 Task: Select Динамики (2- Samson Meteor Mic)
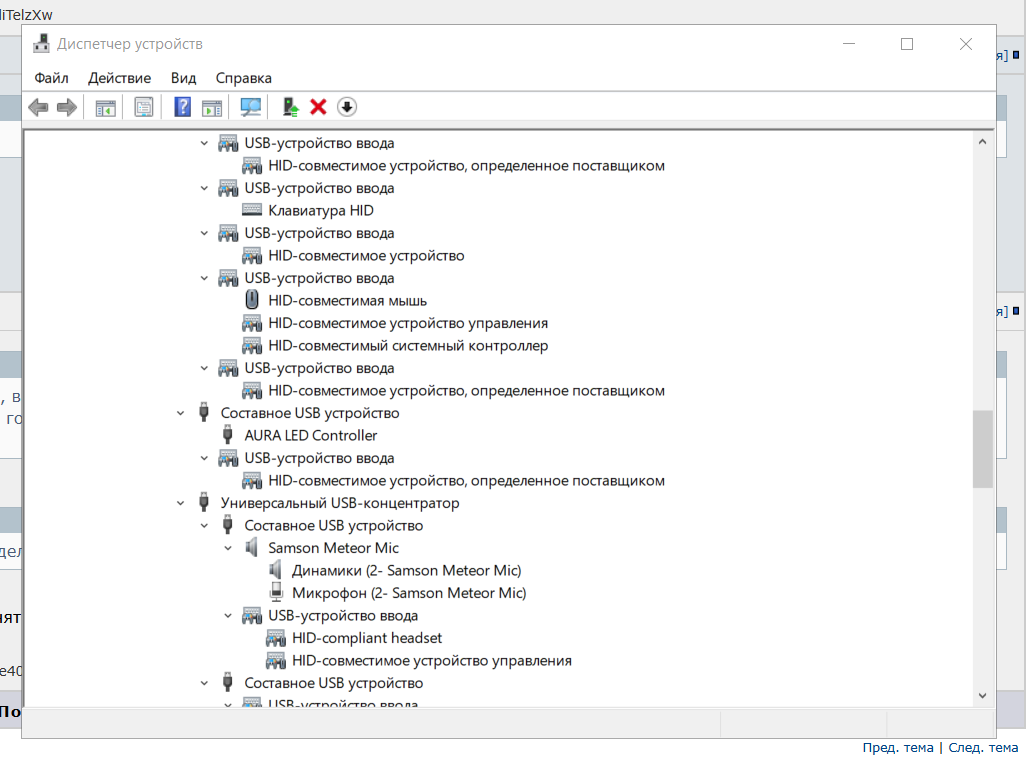(407, 570)
